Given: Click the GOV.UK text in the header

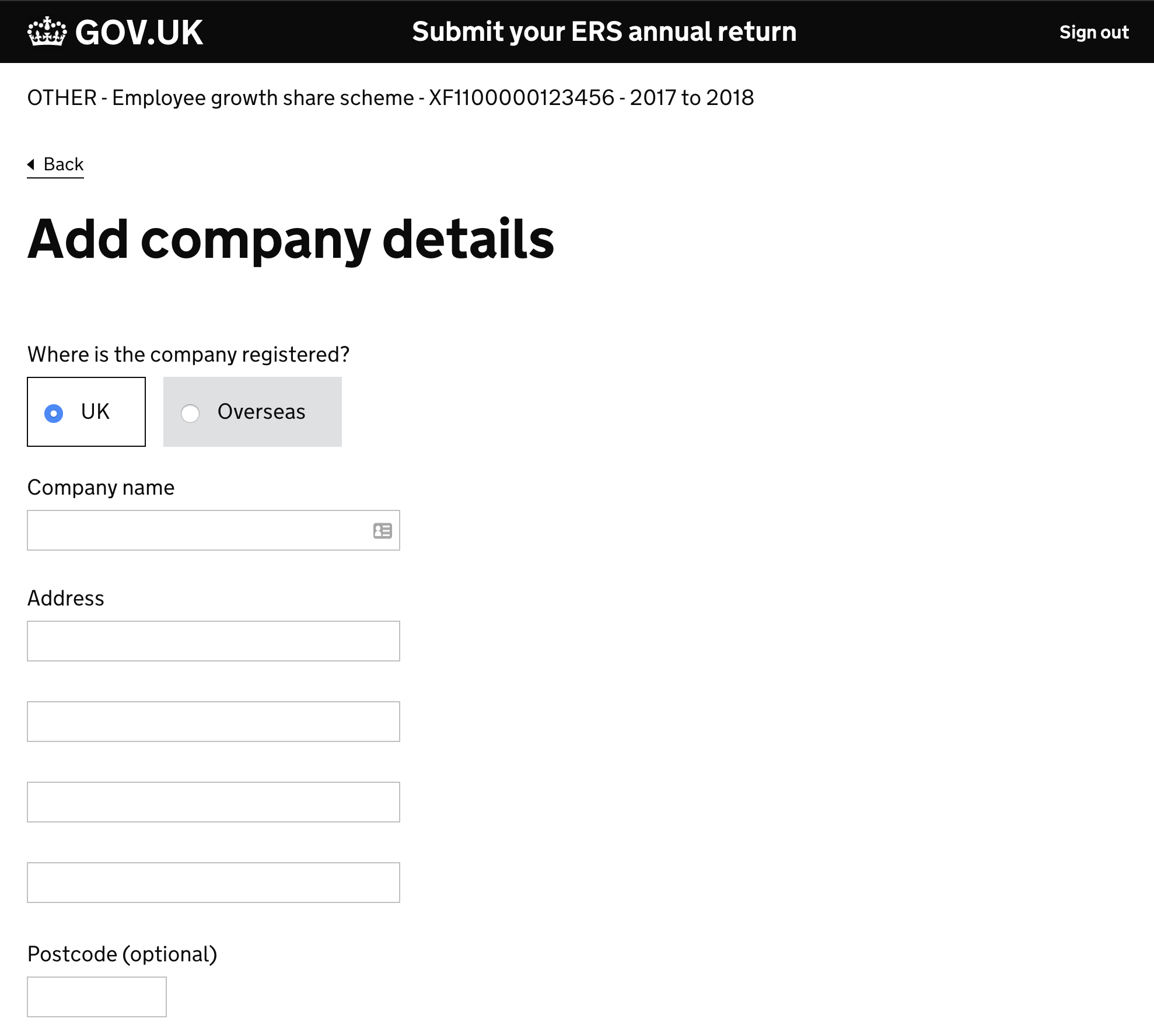Looking at the screenshot, I should [x=139, y=33].
